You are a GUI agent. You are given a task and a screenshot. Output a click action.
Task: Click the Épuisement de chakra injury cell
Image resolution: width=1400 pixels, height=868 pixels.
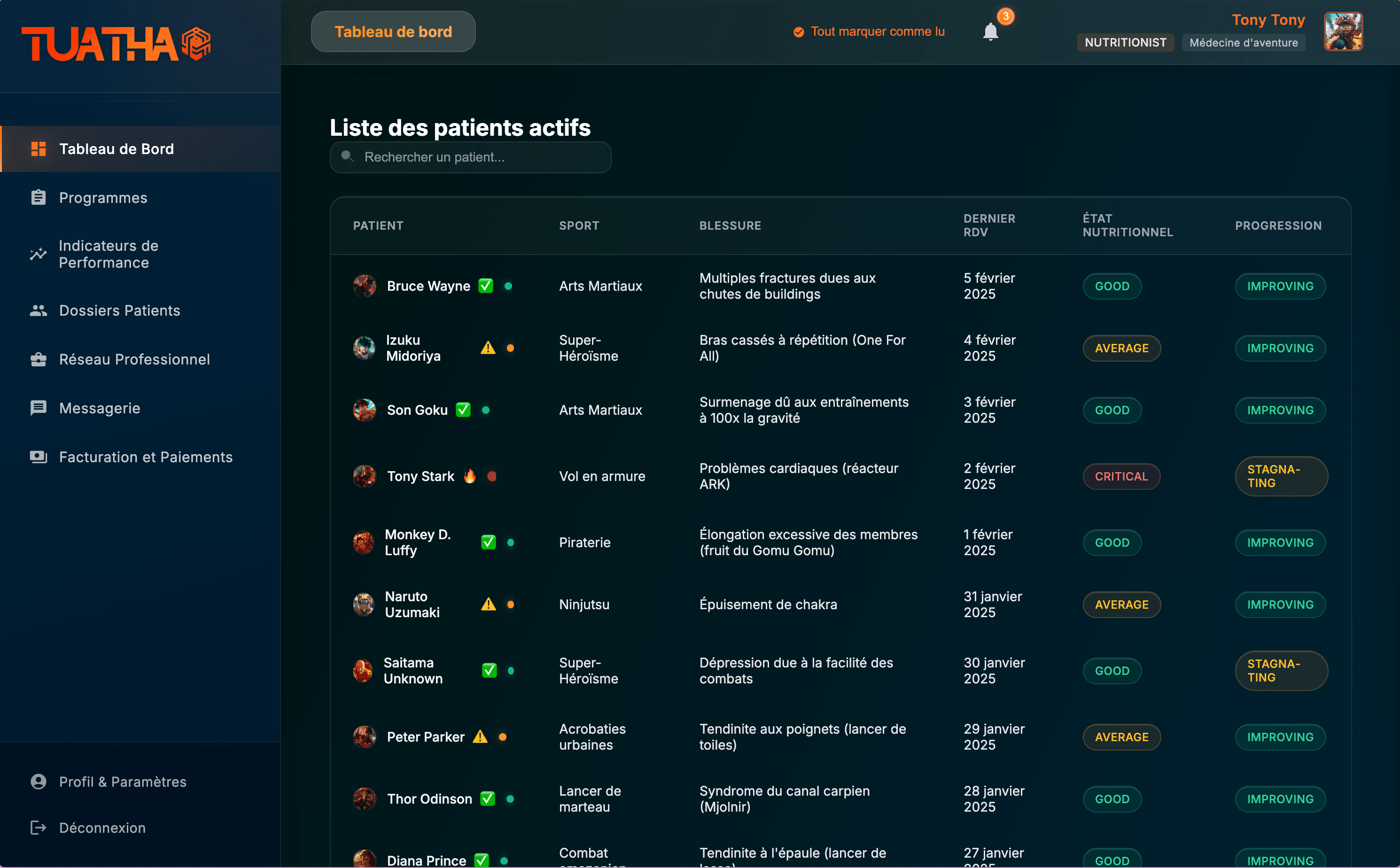click(x=768, y=604)
